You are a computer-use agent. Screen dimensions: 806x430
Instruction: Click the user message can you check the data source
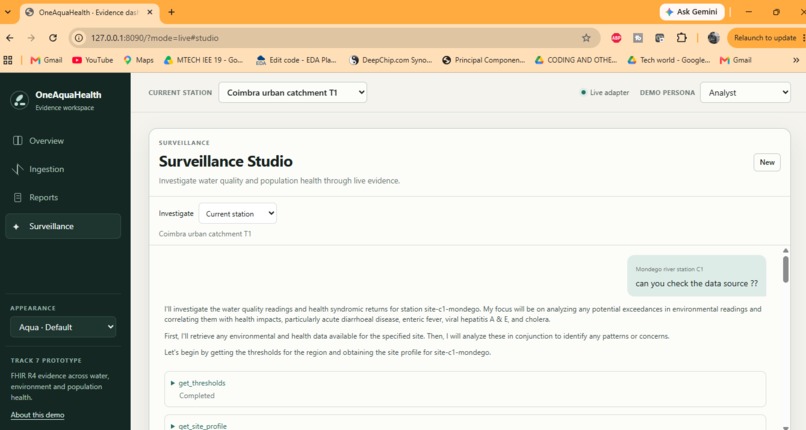point(697,284)
